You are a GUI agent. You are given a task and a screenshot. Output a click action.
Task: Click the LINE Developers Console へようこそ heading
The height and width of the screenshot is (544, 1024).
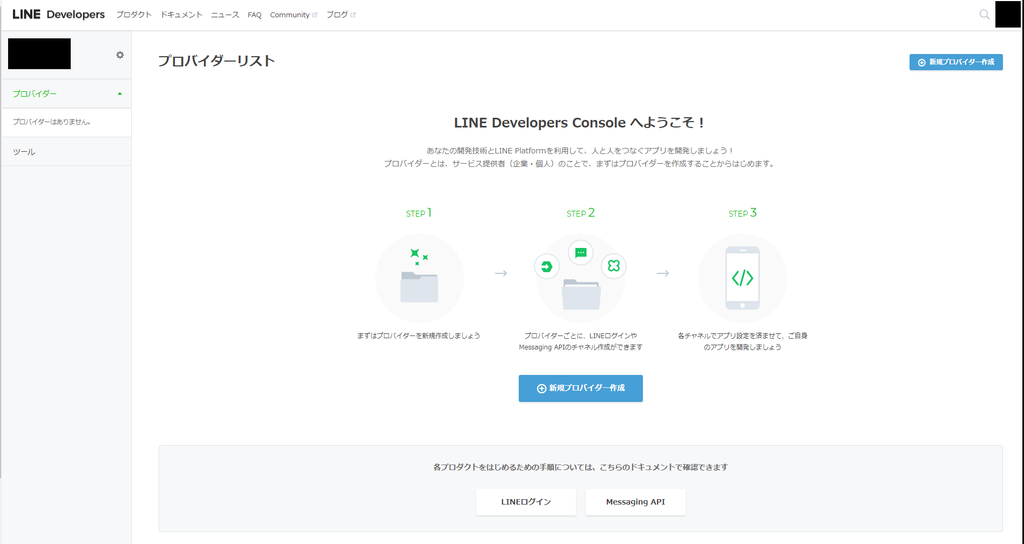pos(580,123)
